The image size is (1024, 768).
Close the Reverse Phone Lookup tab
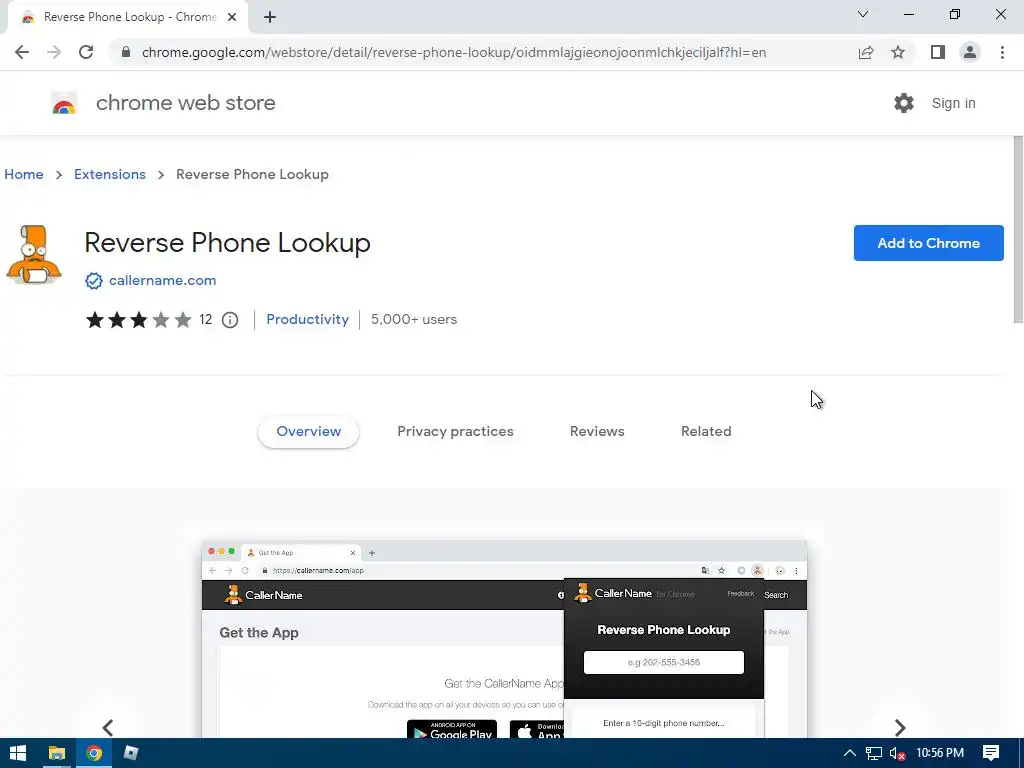click(232, 17)
